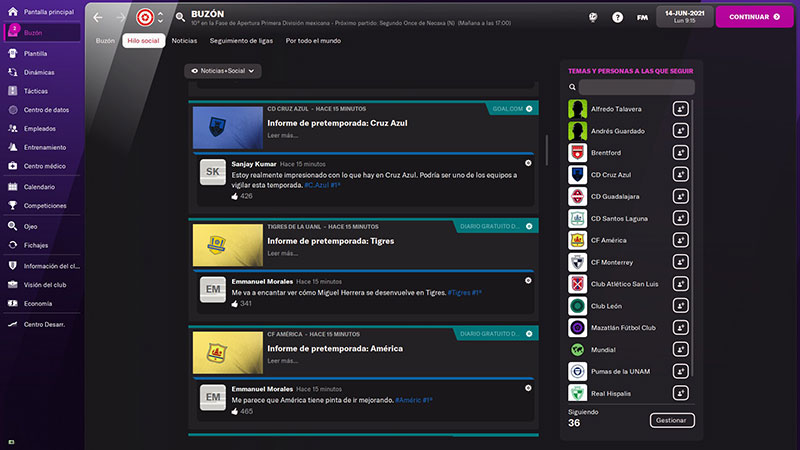Switch to the Buzón tab
This screenshot has width=800, height=450.
pyautogui.click(x=105, y=41)
